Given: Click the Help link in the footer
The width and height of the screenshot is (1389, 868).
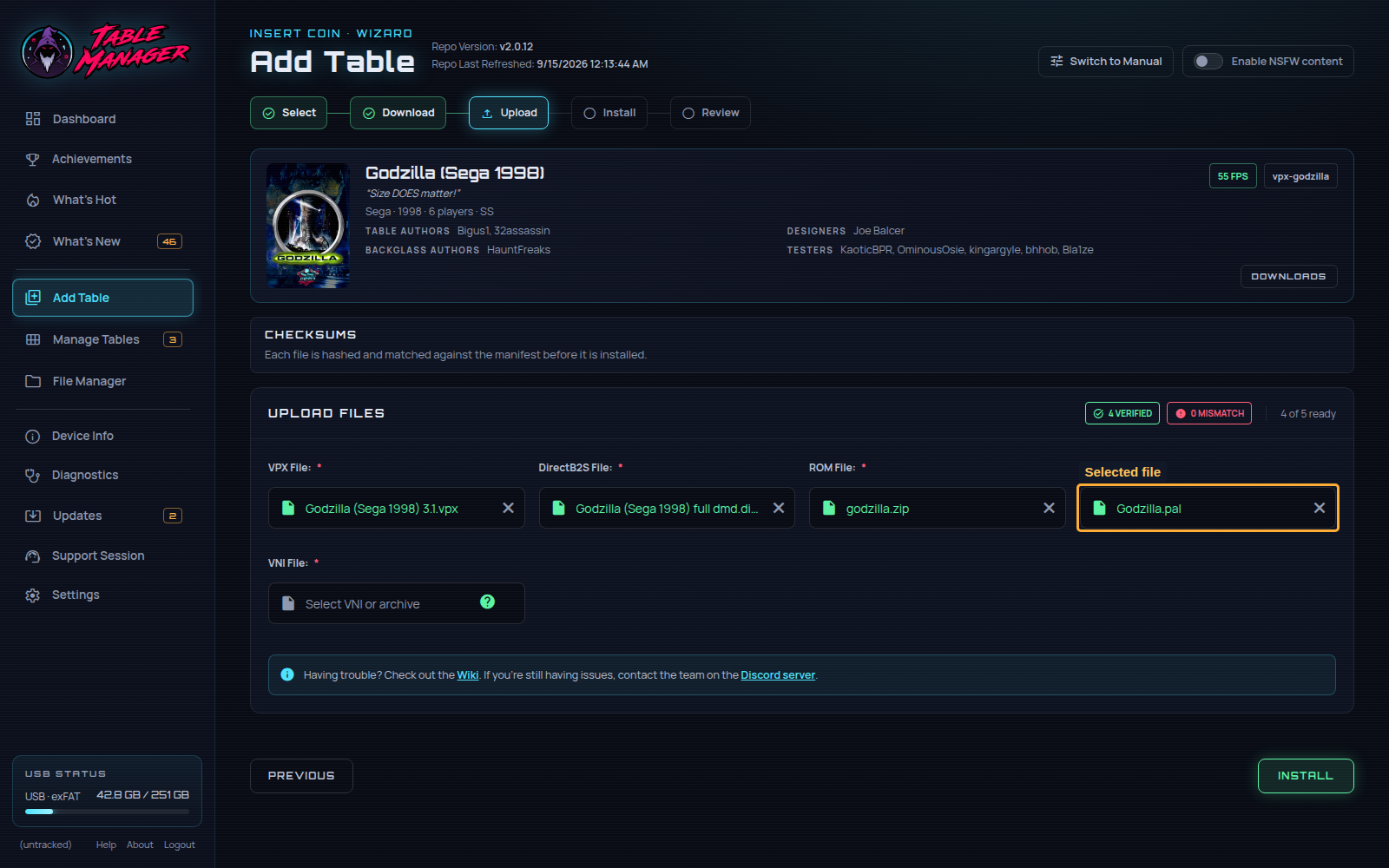Looking at the screenshot, I should [106, 845].
